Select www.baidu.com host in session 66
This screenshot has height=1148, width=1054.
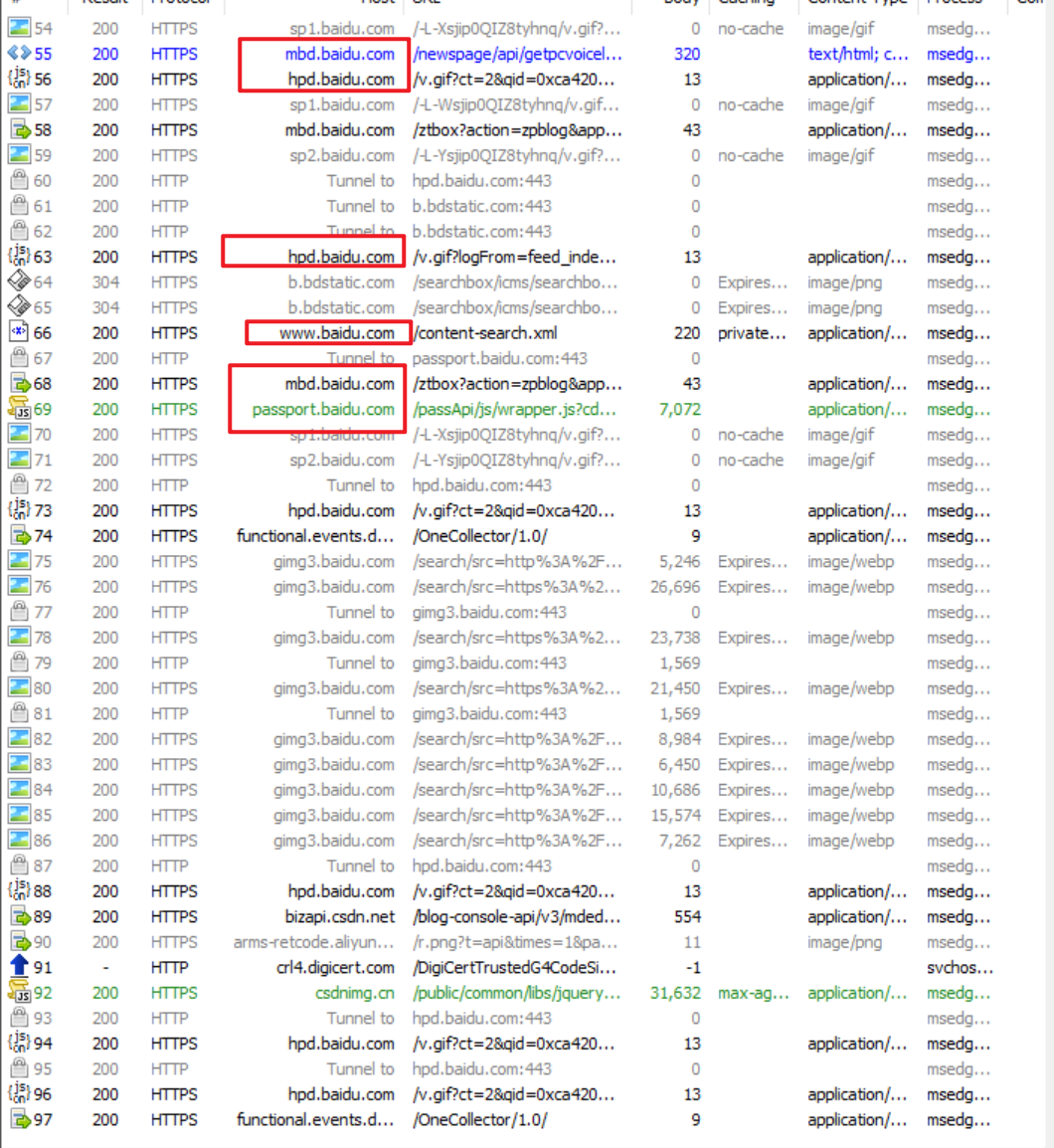point(337,333)
